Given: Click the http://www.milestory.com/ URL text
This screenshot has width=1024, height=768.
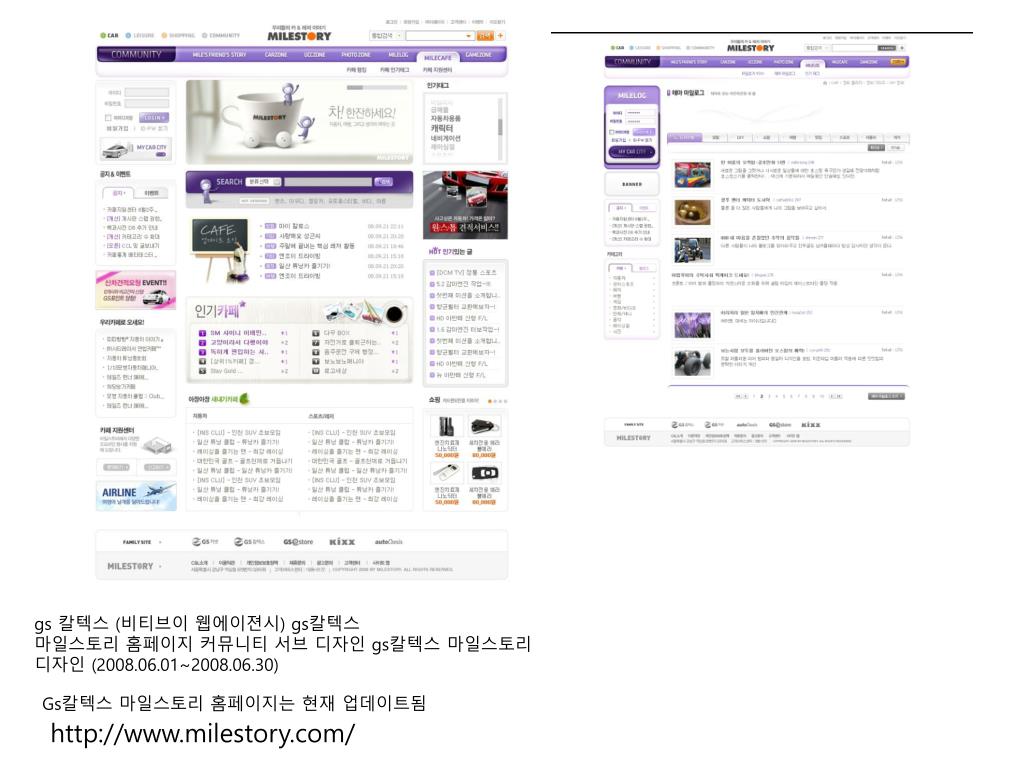Looking at the screenshot, I should coord(203,733).
